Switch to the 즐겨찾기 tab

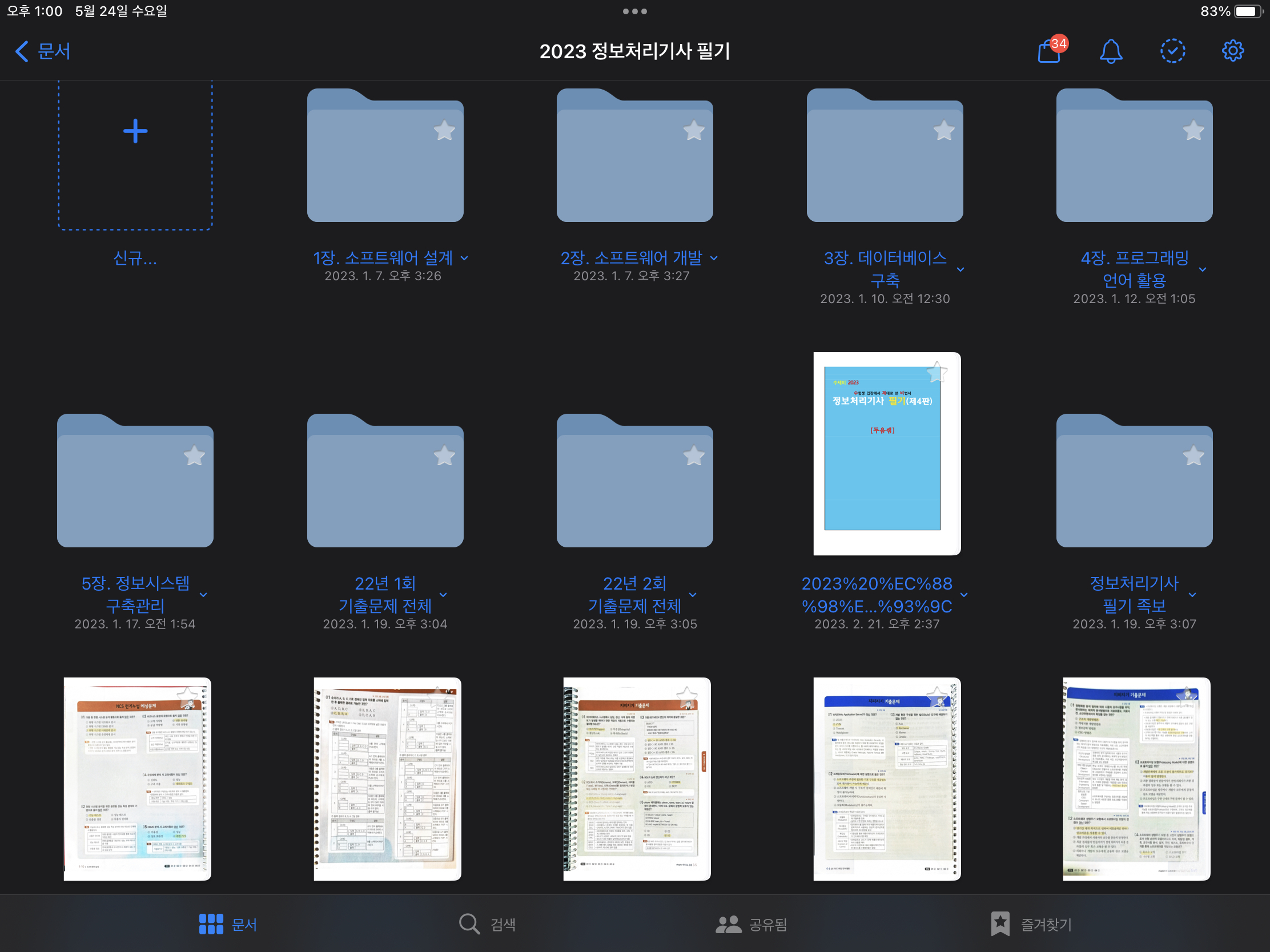tap(1031, 924)
